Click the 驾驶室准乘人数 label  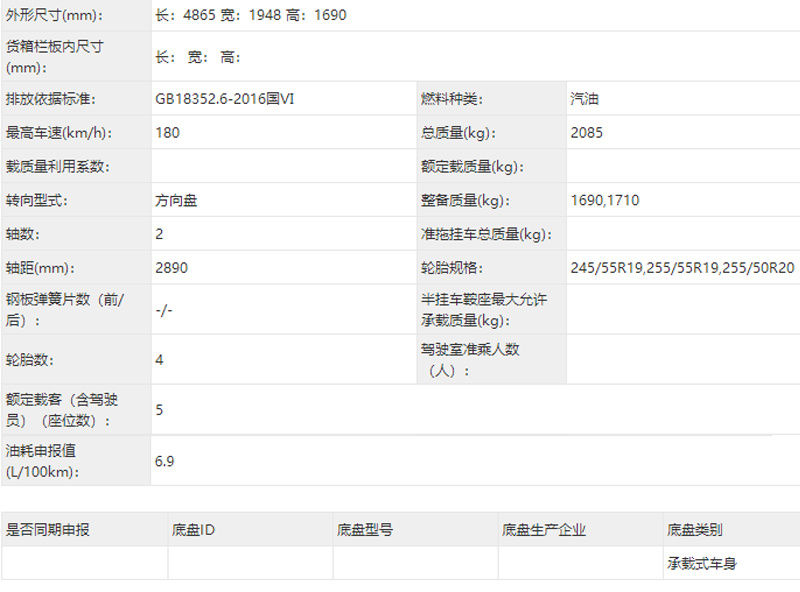click(x=470, y=360)
